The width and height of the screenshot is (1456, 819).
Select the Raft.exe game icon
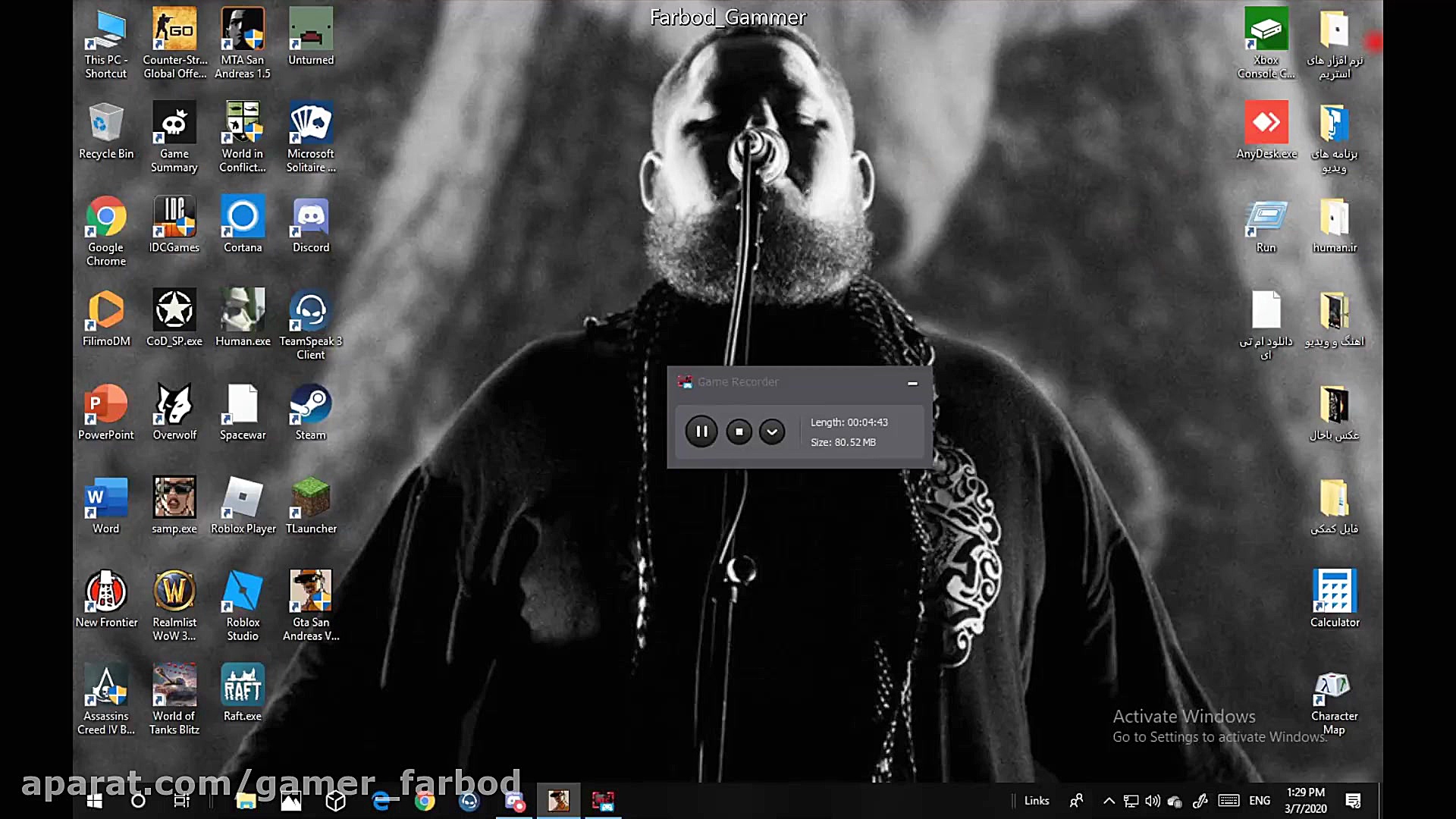[243, 692]
